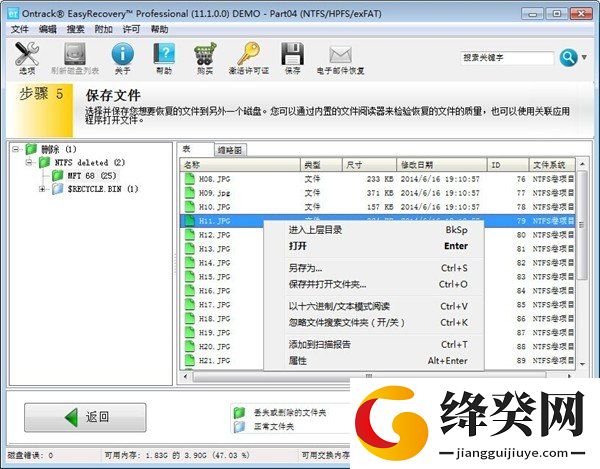Click the 371 KB size cell of H09.jpg

(380, 193)
